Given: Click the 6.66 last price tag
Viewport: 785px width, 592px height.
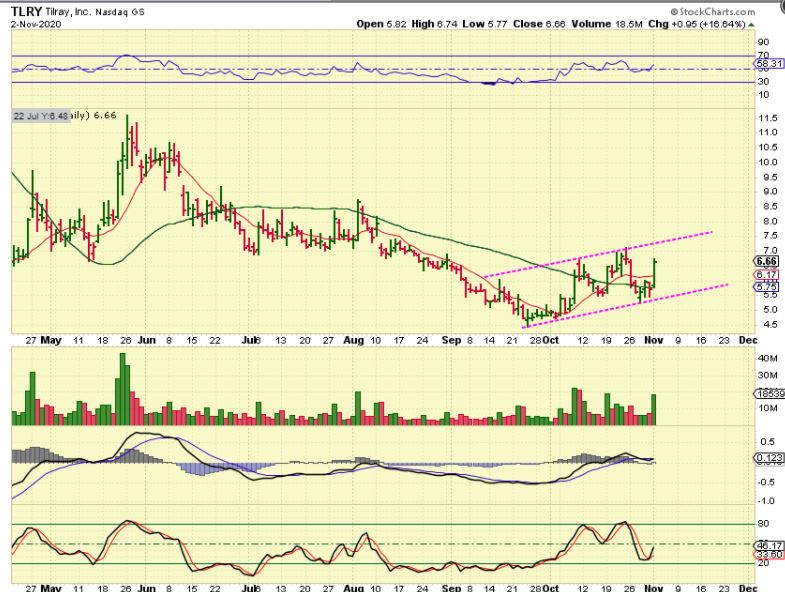Looking at the screenshot, I should coord(767,260).
